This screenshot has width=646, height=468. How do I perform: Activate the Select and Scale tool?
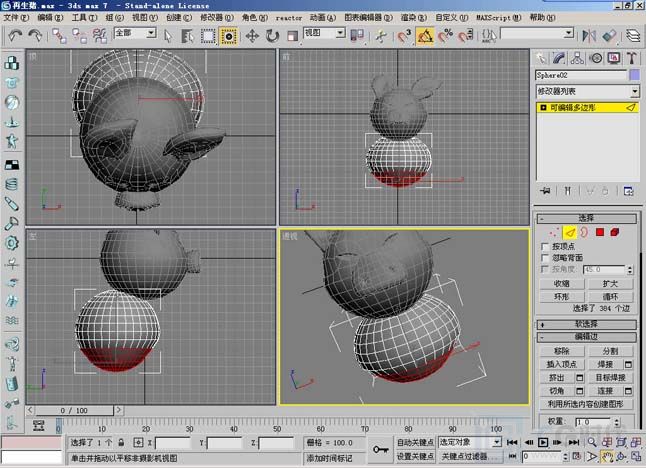point(292,36)
